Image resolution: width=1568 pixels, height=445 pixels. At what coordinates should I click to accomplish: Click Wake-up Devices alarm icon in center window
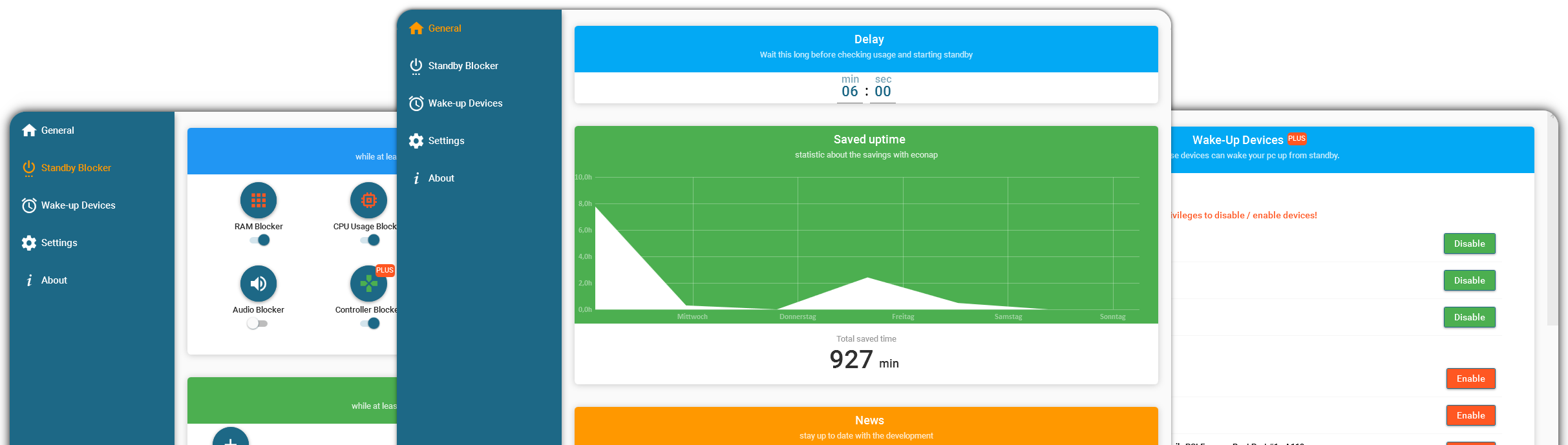tap(416, 103)
